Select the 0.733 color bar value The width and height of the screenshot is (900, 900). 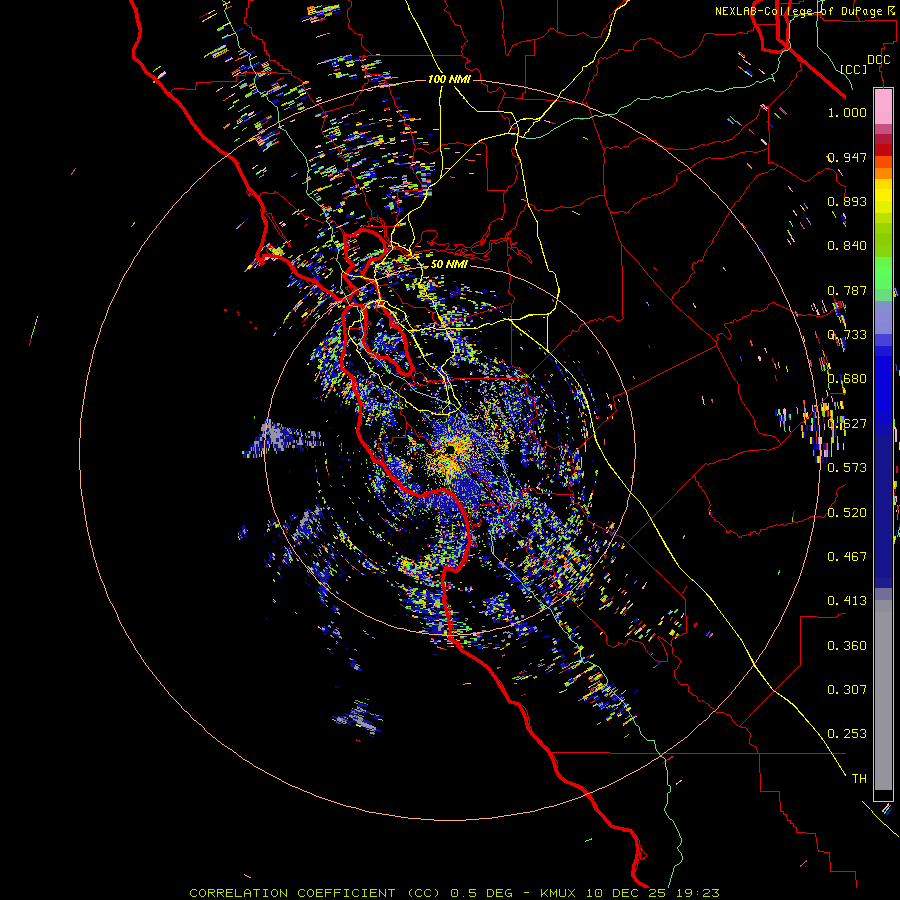[847, 335]
